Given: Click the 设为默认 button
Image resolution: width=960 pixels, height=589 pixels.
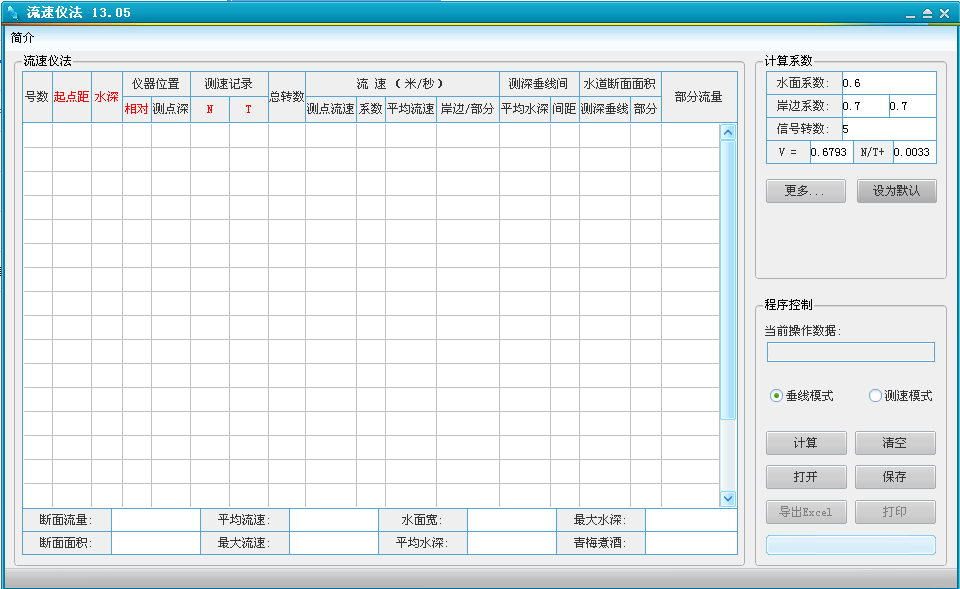Looking at the screenshot, I should coord(896,191).
